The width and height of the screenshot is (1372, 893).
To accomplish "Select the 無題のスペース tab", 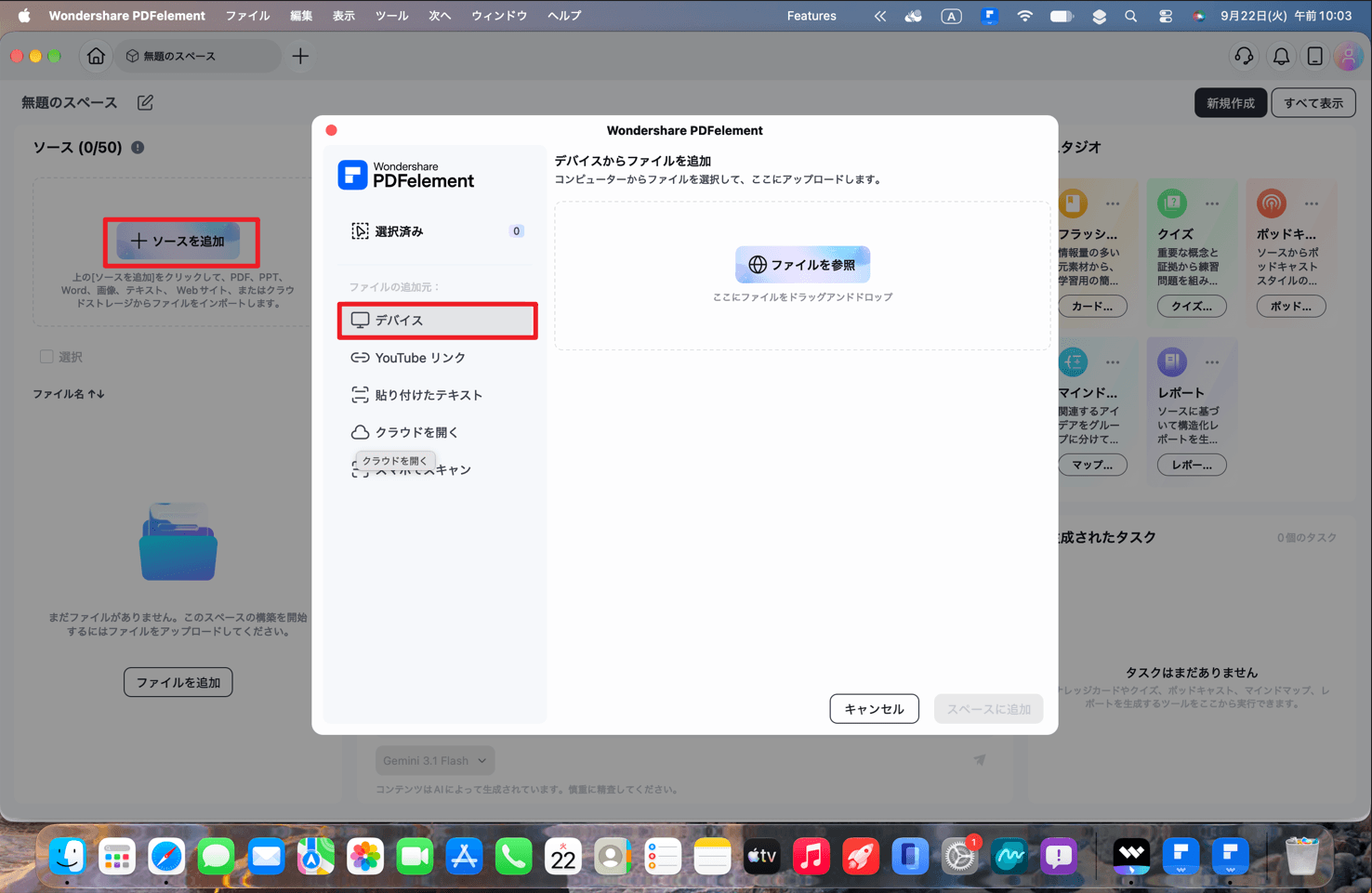I will [x=198, y=56].
